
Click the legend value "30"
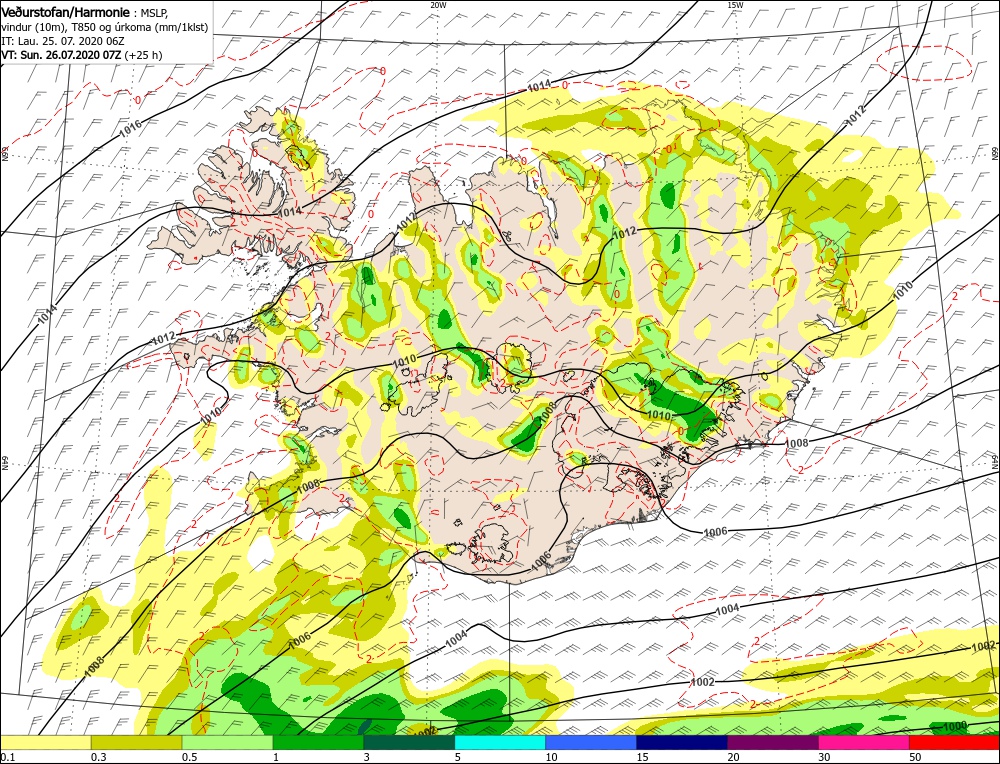(x=824, y=757)
